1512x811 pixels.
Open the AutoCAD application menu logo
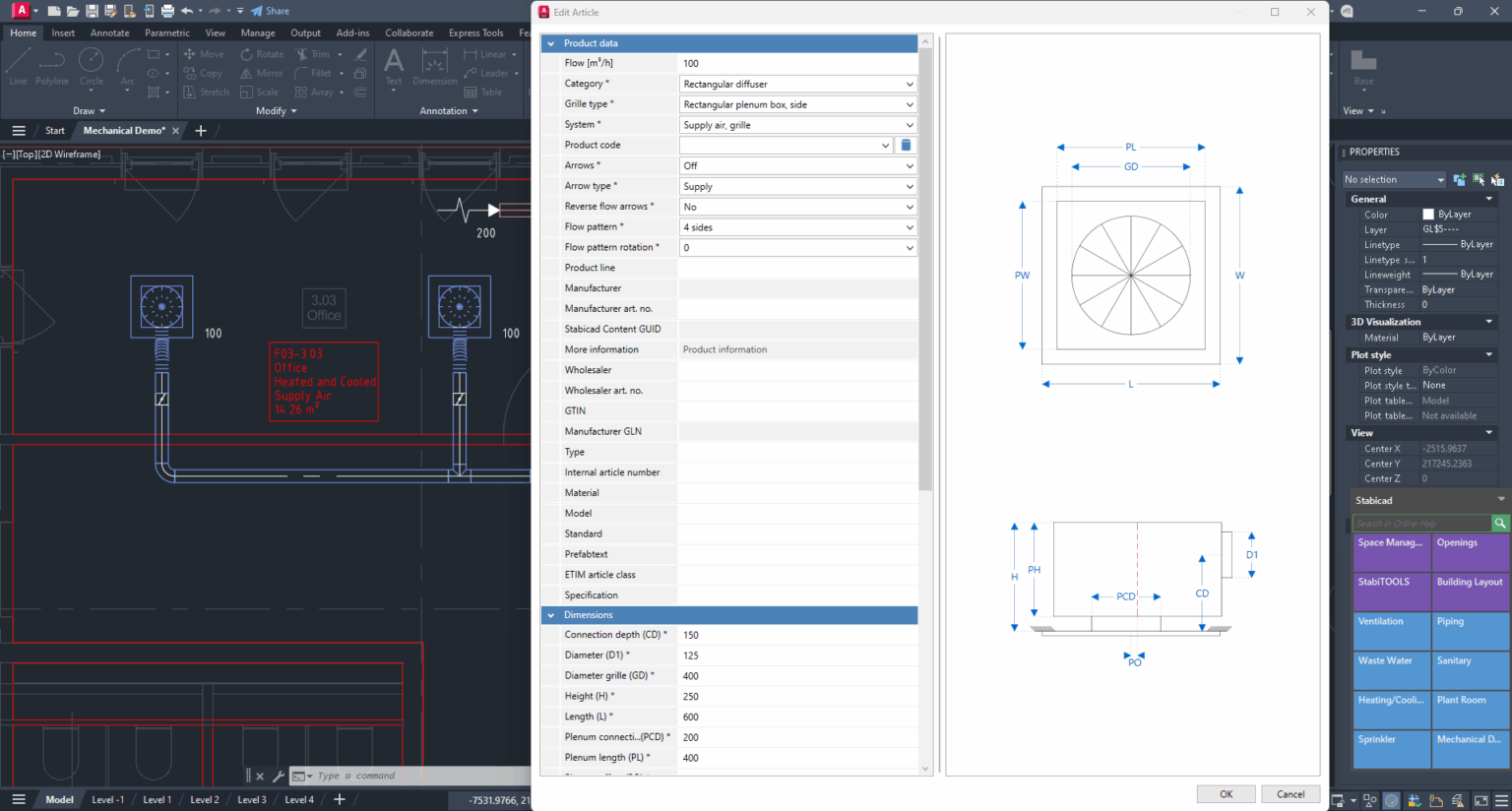[21, 11]
